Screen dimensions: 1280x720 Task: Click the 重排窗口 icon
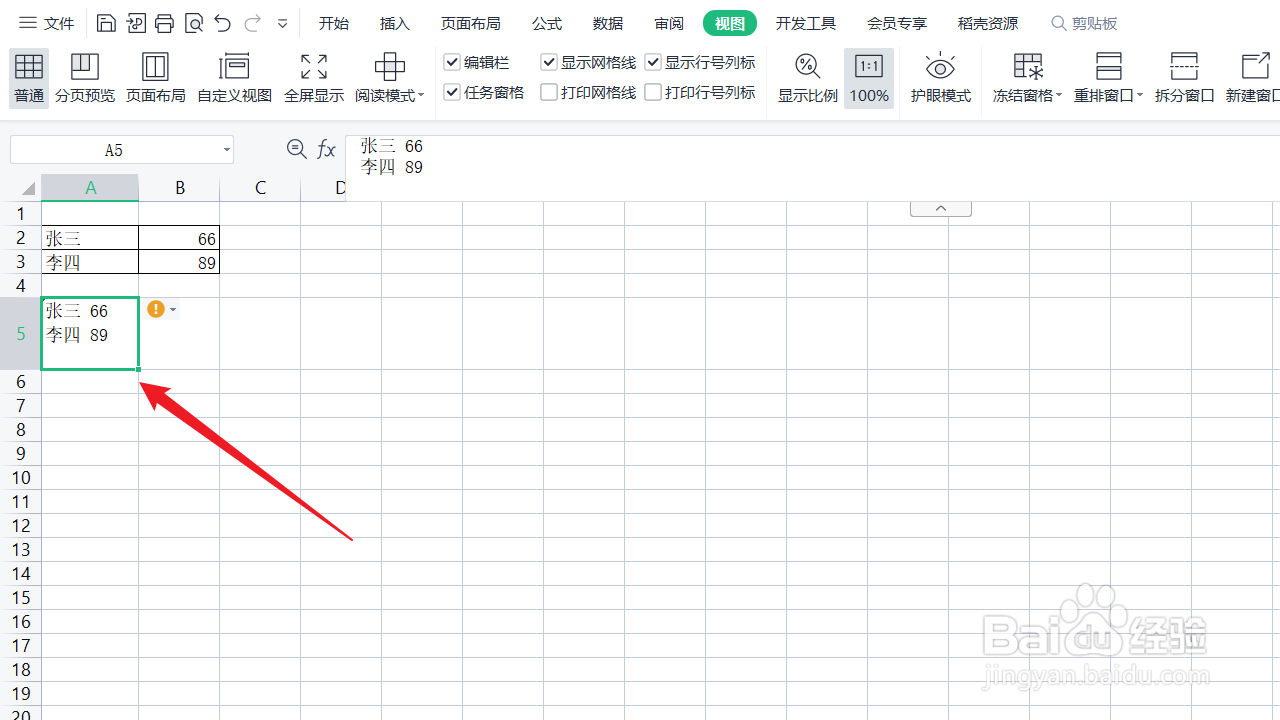pos(1109,67)
